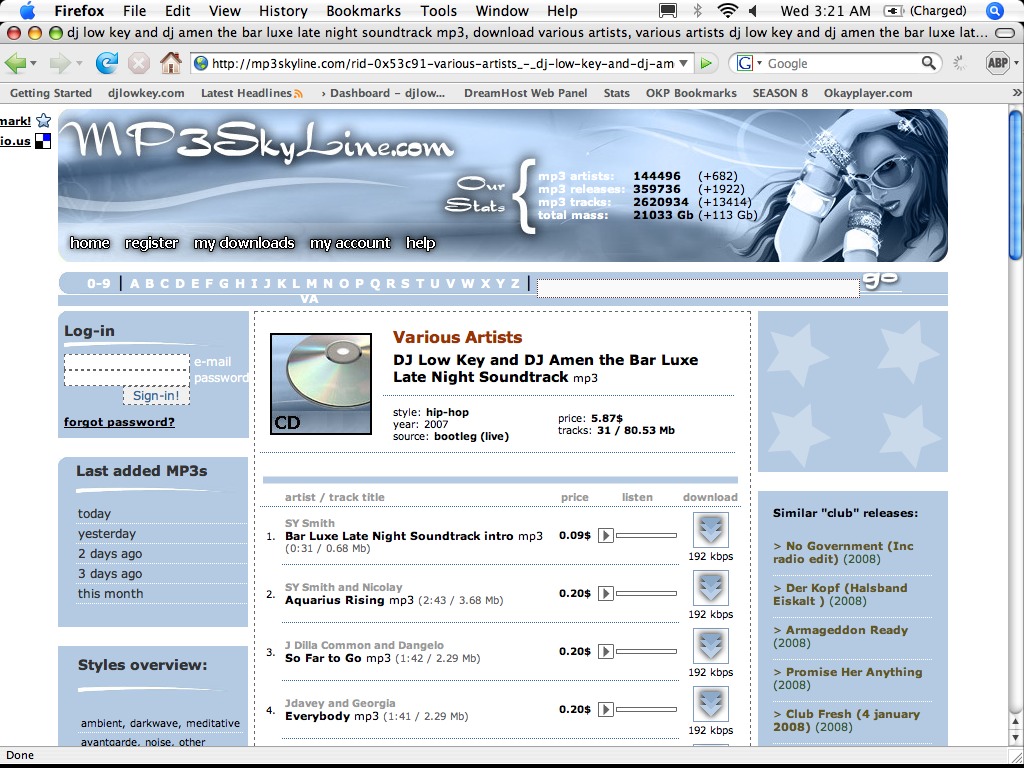This screenshot has width=1024, height=768.
Task: Open the back button history dropdown arrow
Action: [x=33, y=63]
